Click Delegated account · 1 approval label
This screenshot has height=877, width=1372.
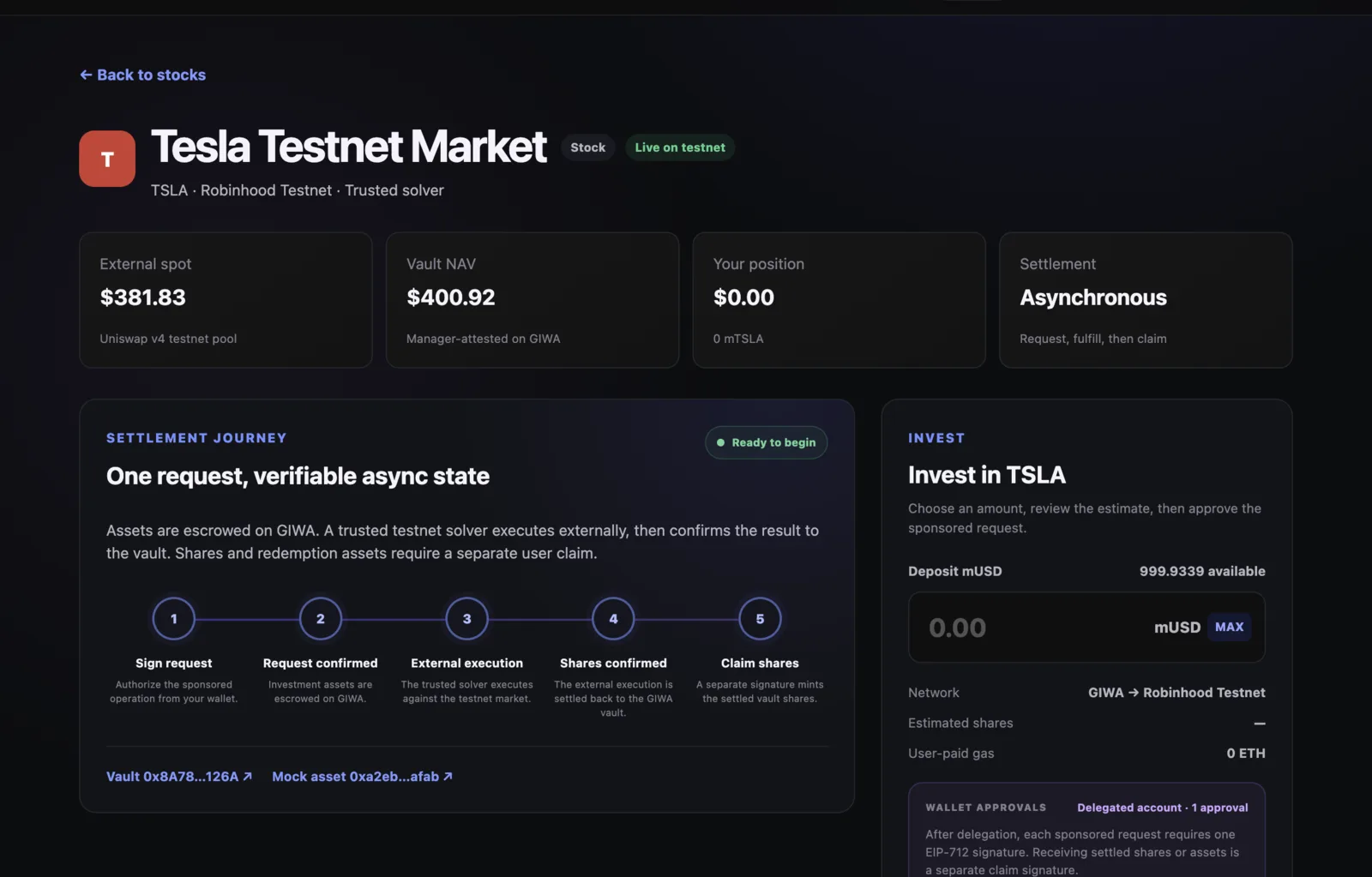point(1163,808)
